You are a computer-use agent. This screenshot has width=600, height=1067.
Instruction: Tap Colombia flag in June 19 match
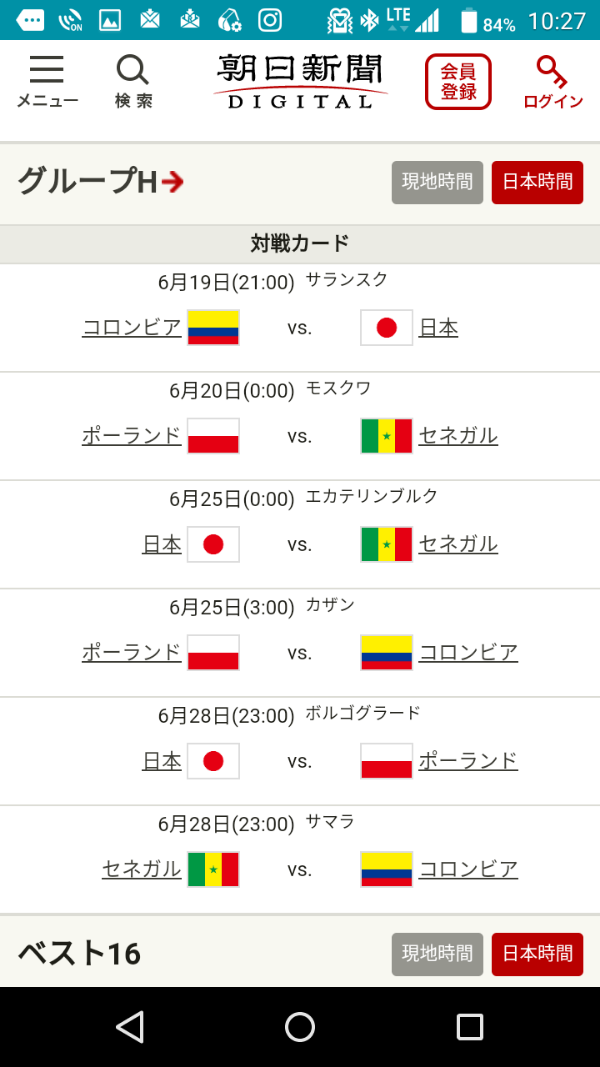pyautogui.click(x=213, y=328)
